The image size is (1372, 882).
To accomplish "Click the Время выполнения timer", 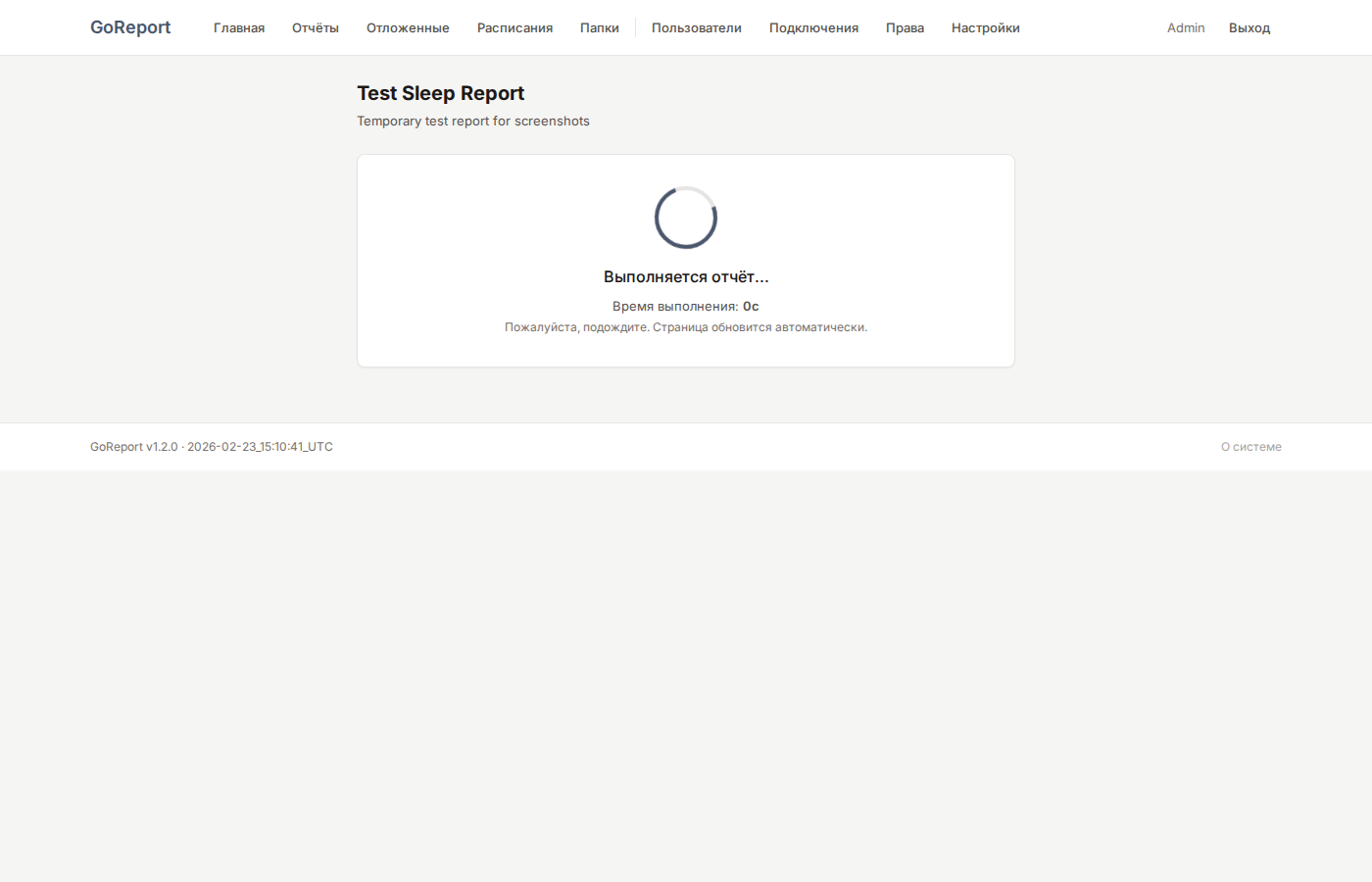I will [x=686, y=307].
